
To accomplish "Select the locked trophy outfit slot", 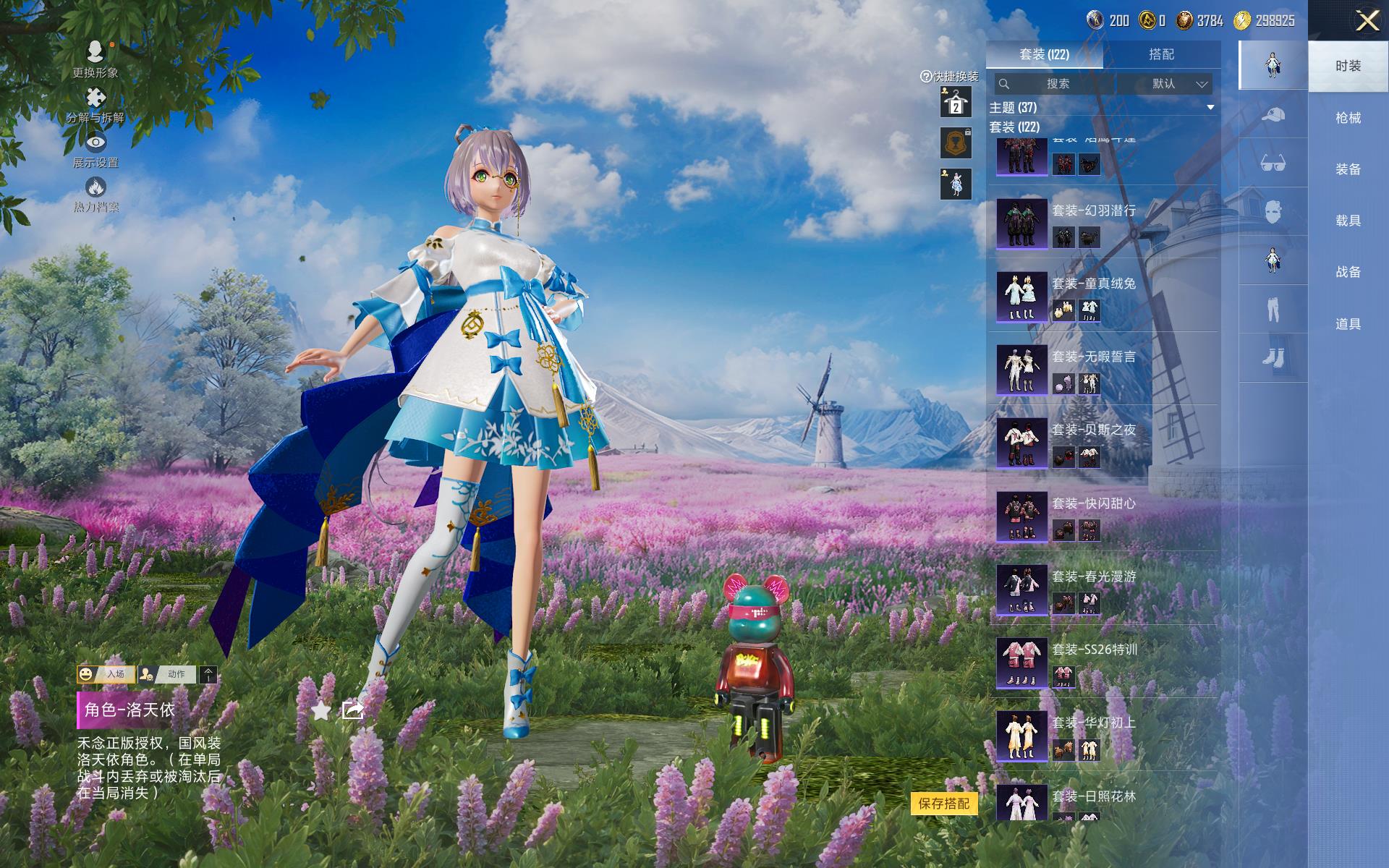I will coord(956,142).
